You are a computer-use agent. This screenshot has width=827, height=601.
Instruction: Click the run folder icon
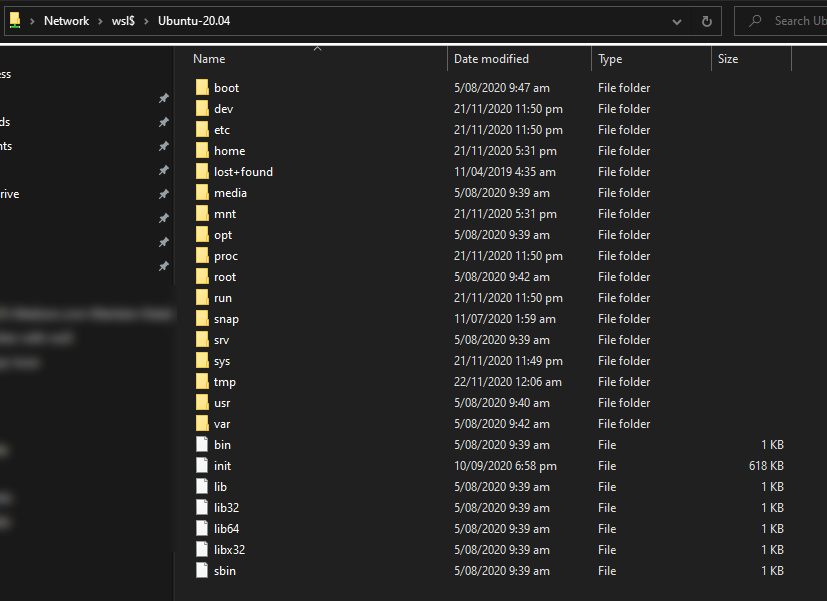click(x=202, y=298)
